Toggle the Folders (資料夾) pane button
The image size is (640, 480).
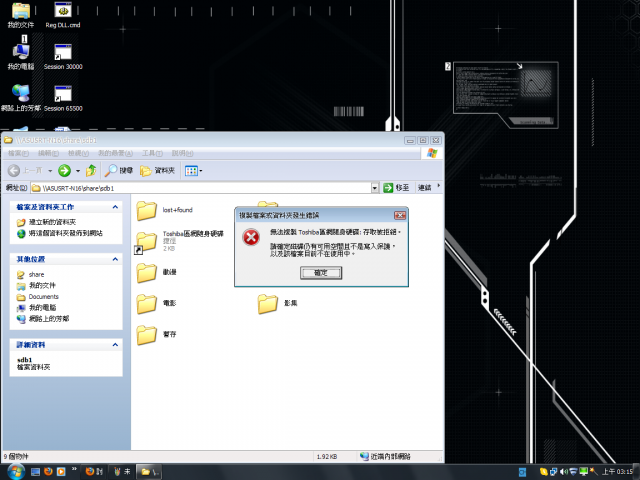pyautogui.click(x=158, y=171)
